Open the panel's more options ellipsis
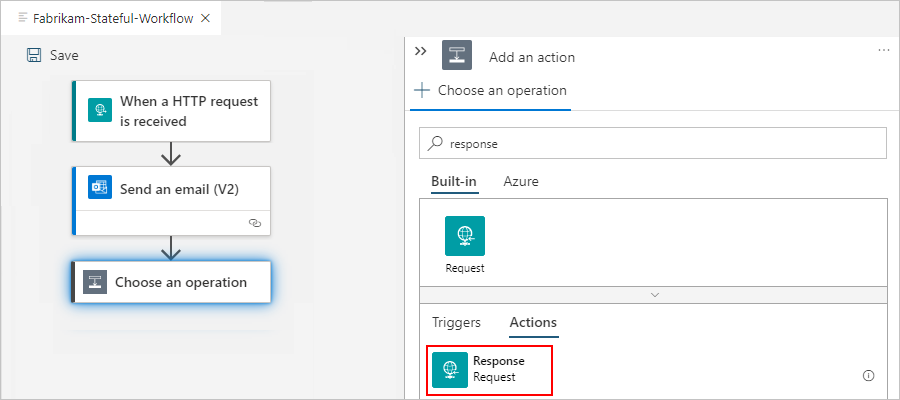This screenshot has width=900, height=400. pos(883,50)
